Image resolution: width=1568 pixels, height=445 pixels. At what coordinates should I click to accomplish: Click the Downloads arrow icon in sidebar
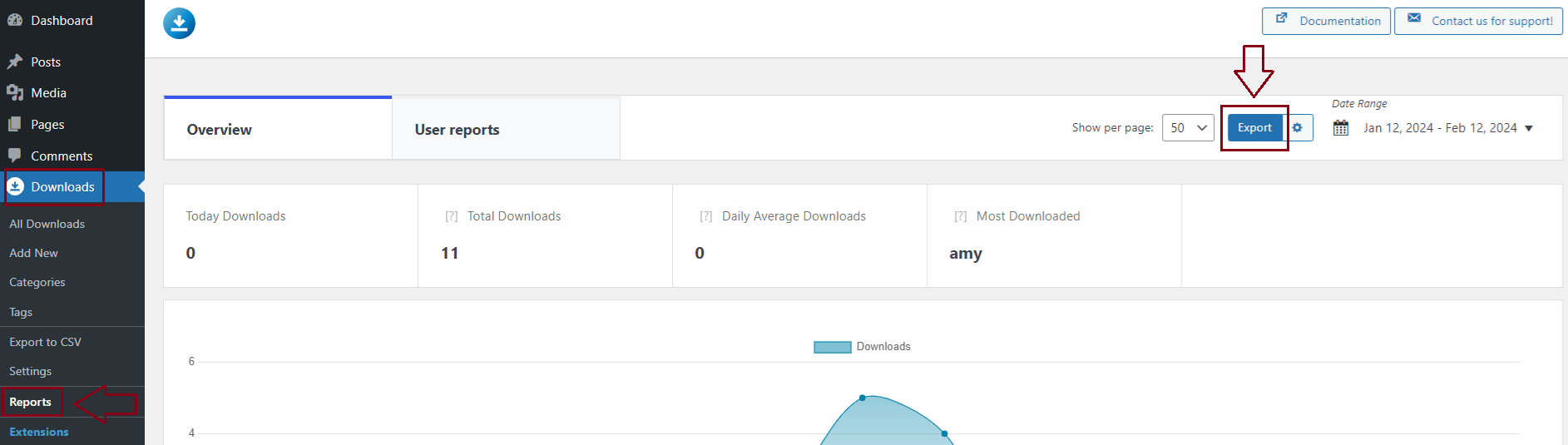pos(15,187)
